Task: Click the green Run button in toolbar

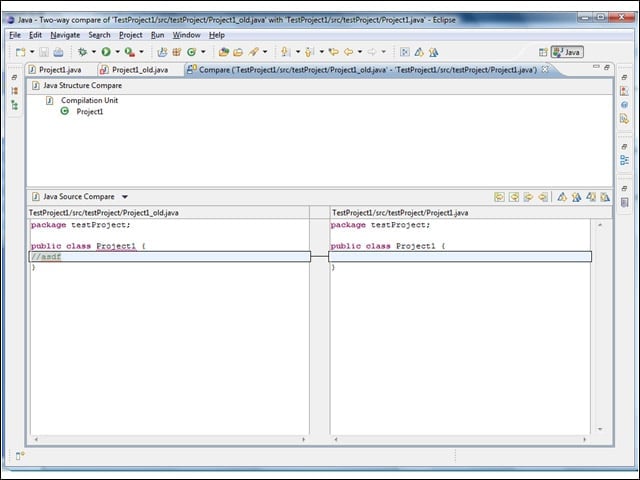Action: click(106, 52)
